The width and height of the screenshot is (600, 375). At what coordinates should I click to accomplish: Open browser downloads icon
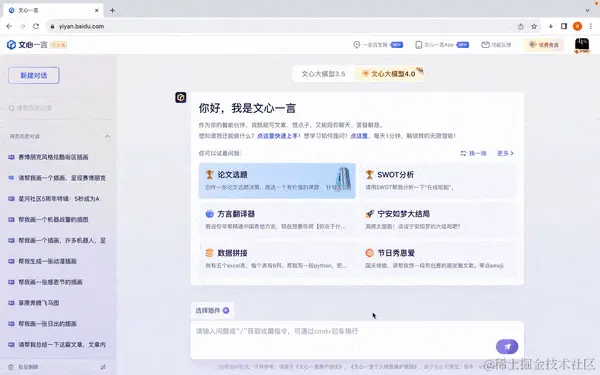pyautogui.click(x=551, y=26)
